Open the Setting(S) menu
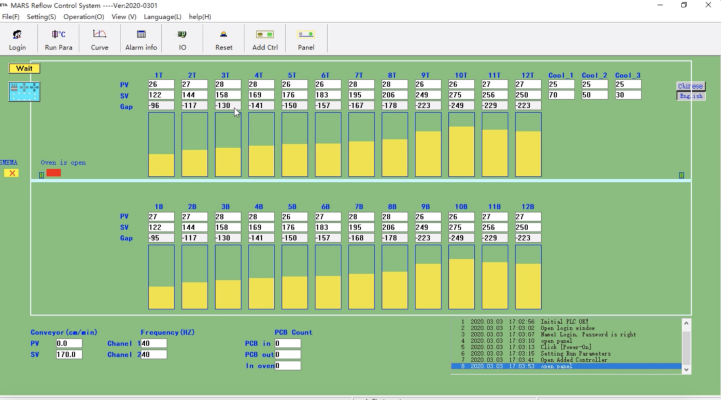Viewport: 721px width, 400px height. point(41,17)
